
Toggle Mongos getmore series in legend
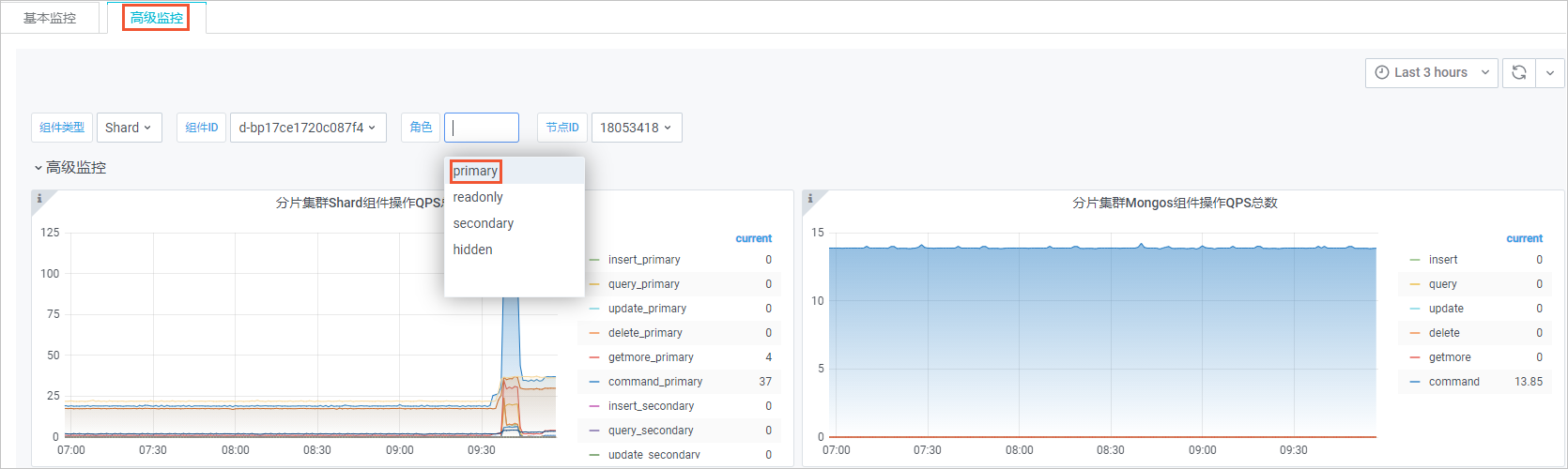1450,357
